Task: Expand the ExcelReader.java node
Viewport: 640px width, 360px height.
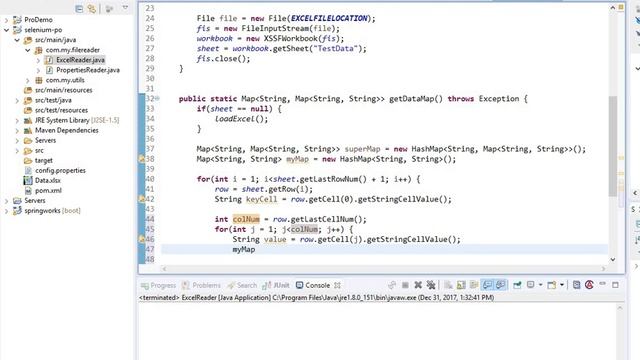Action: [x=38, y=60]
